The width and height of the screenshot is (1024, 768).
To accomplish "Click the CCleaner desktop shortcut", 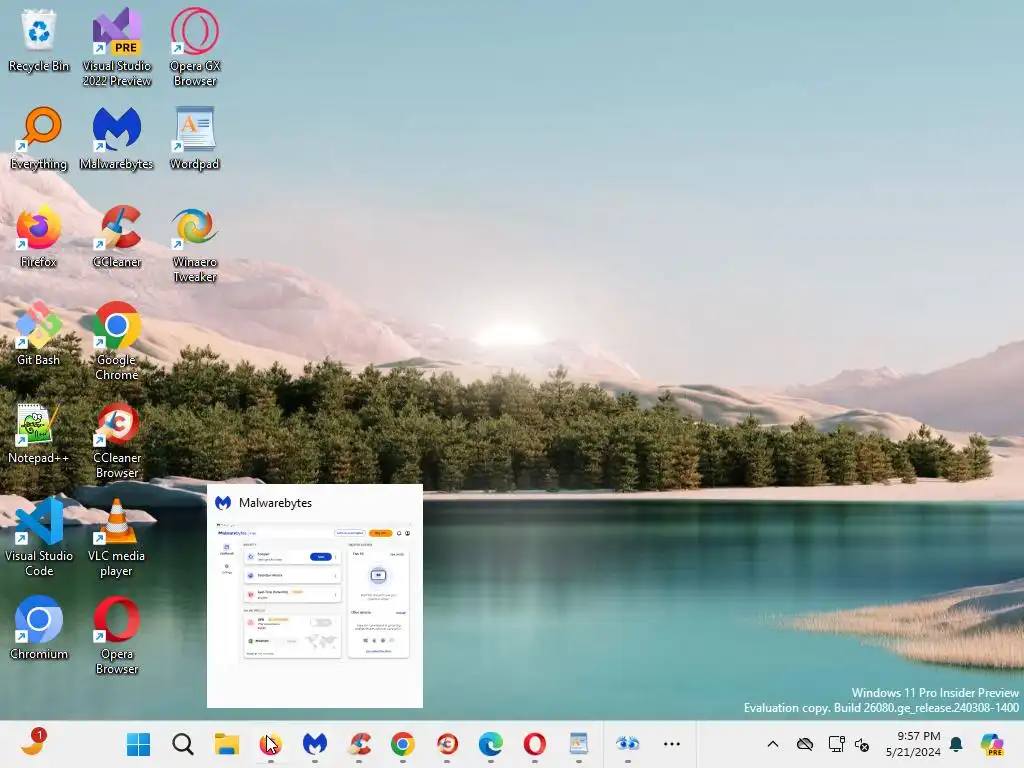I will coord(117,236).
